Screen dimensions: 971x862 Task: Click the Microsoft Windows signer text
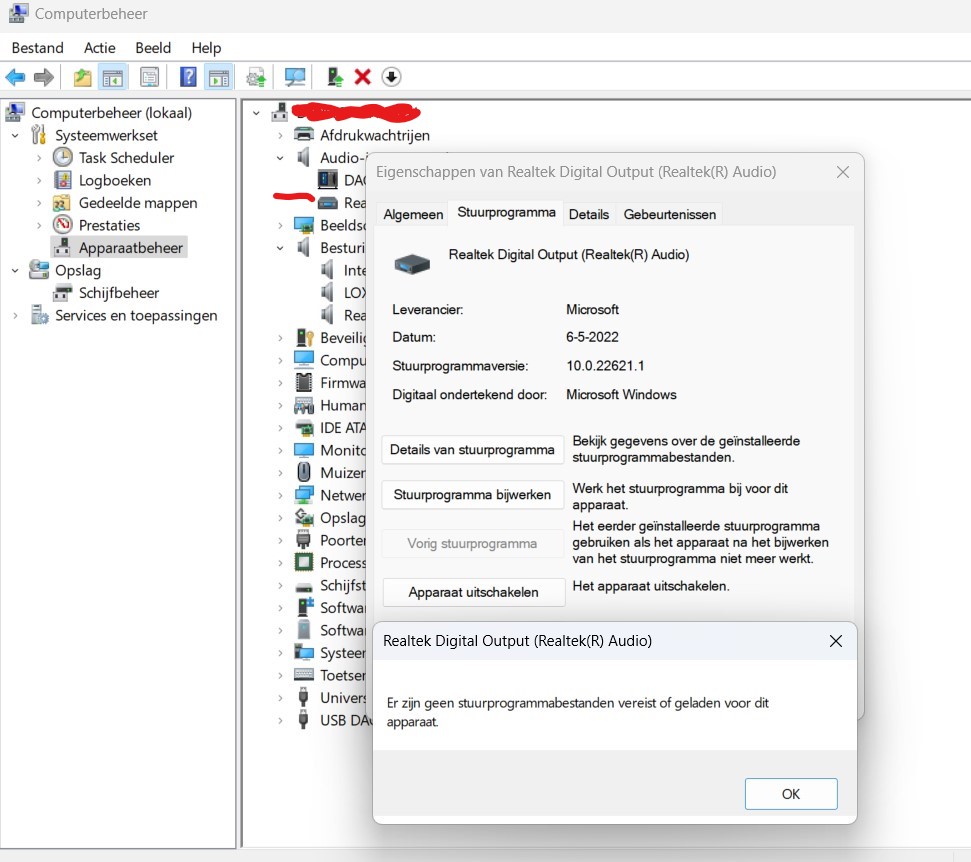pyautogui.click(x=621, y=394)
